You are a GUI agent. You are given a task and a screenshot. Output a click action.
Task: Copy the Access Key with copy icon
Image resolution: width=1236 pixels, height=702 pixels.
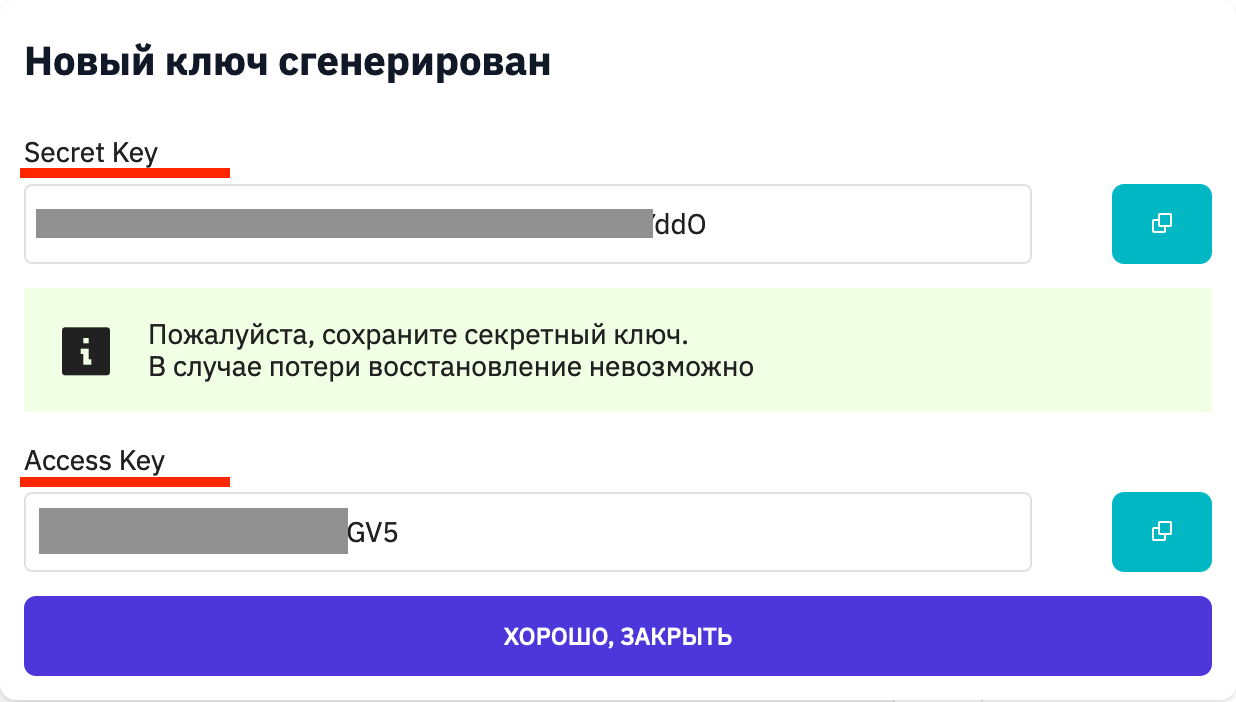pyautogui.click(x=1161, y=532)
